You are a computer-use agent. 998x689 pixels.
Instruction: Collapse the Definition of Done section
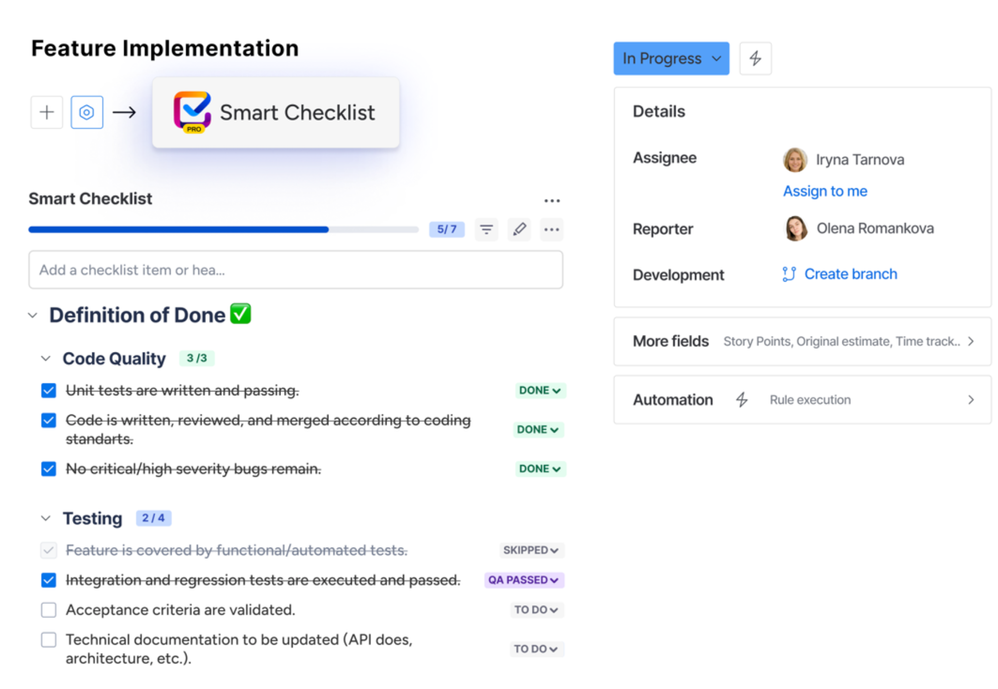pos(33,315)
